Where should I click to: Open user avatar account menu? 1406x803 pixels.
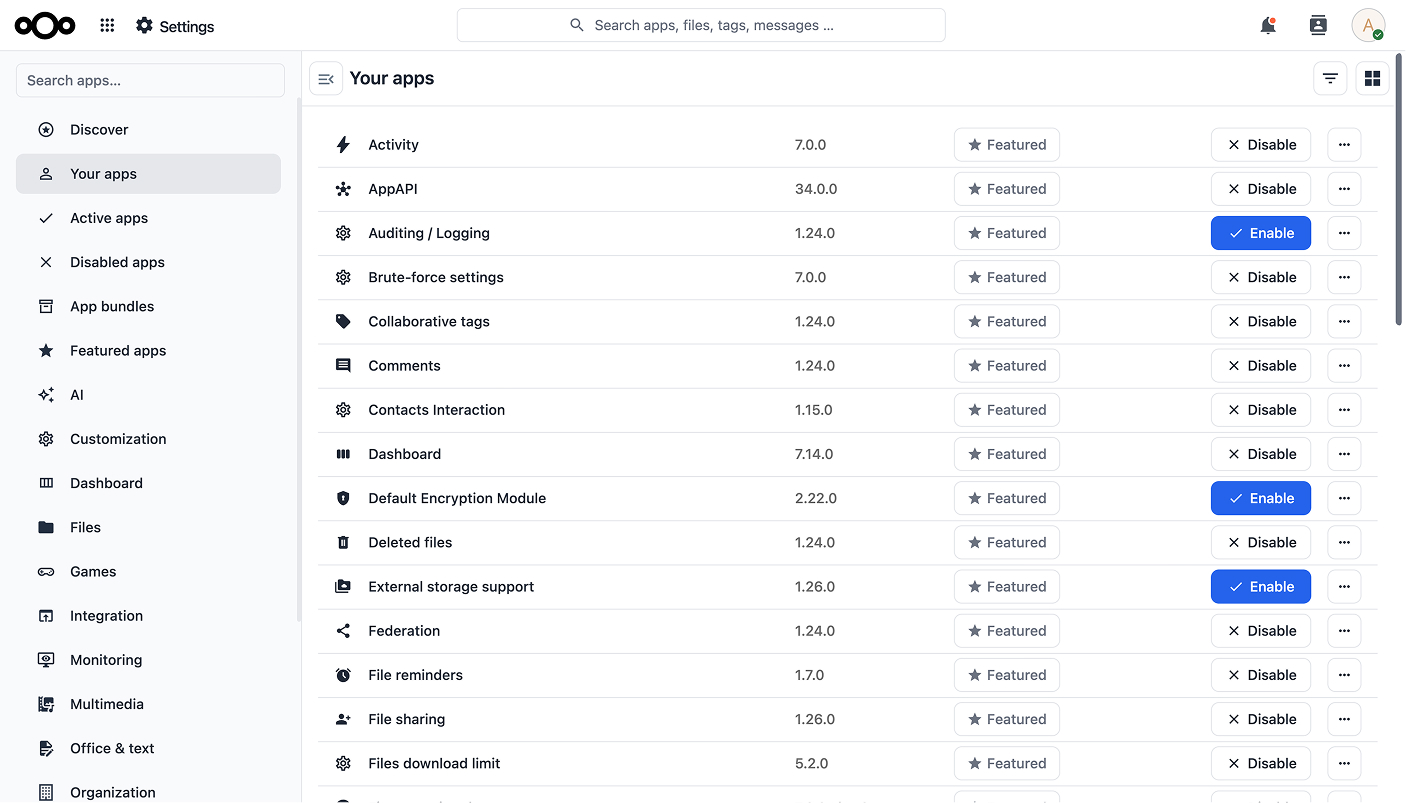(1368, 26)
